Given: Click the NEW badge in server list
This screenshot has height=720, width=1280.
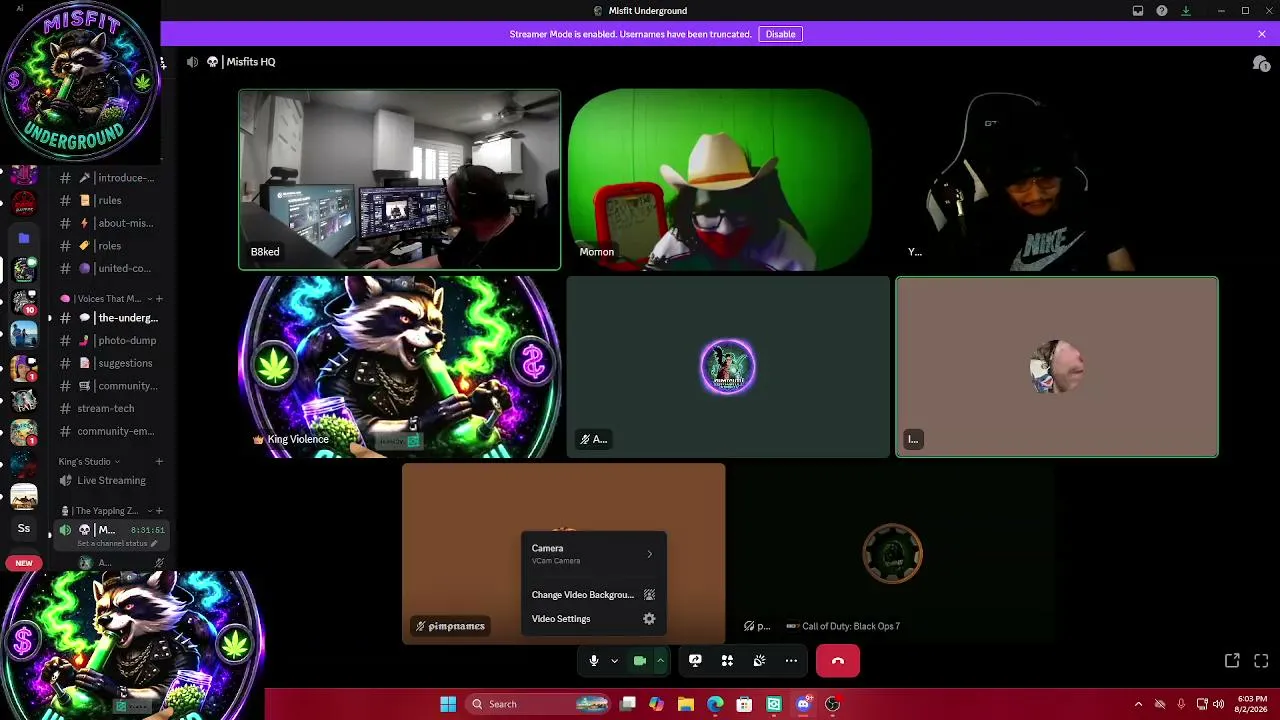Looking at the screenshot, I should tap(23, 563).
